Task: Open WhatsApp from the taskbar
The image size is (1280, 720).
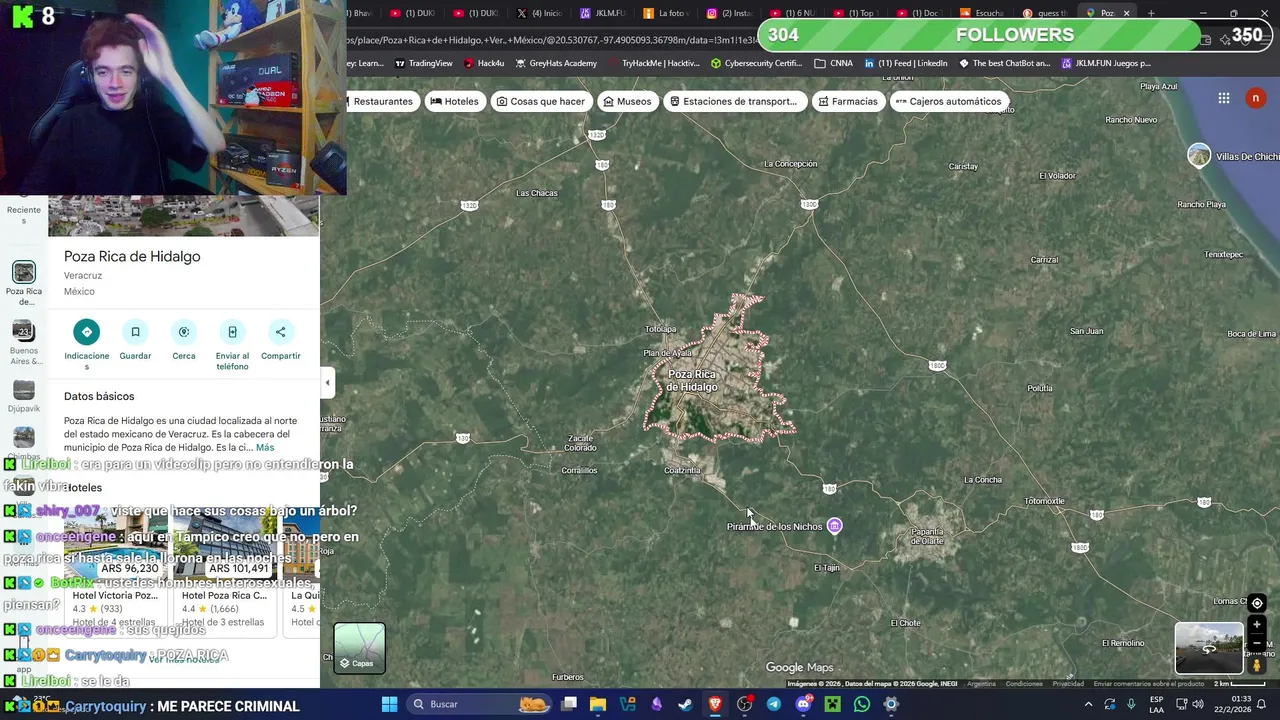Action: click(x=862, y=704)
